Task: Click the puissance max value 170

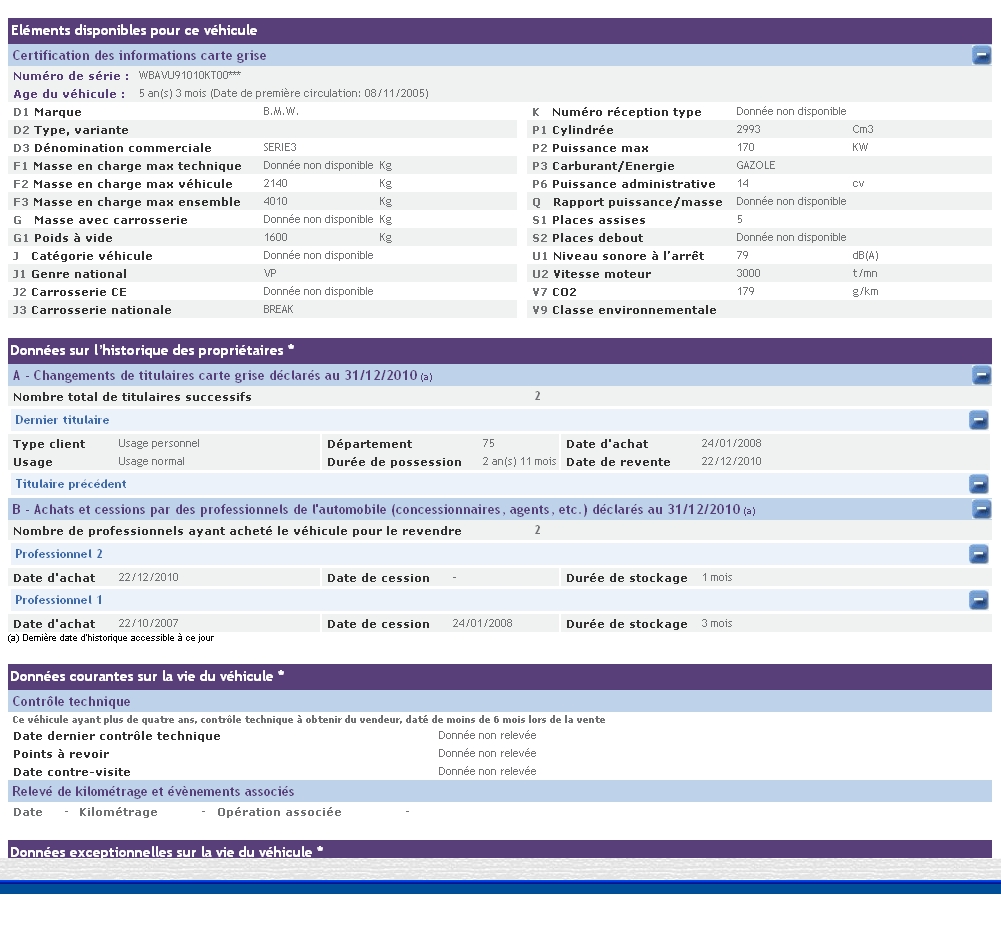Action: pos(745,147)
